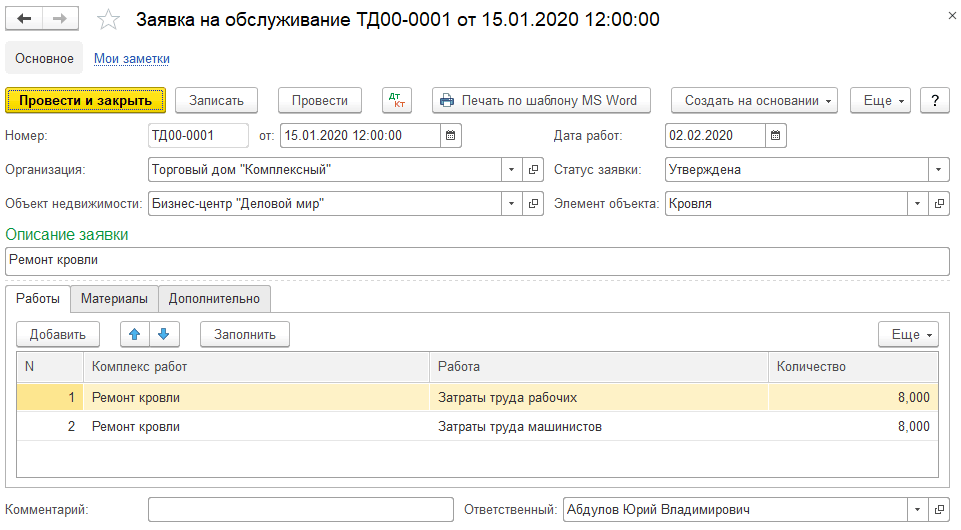Switch to the Дополнительно tab
The height and width of the screenshot is (530, 961).
click(x=214, y=298)
